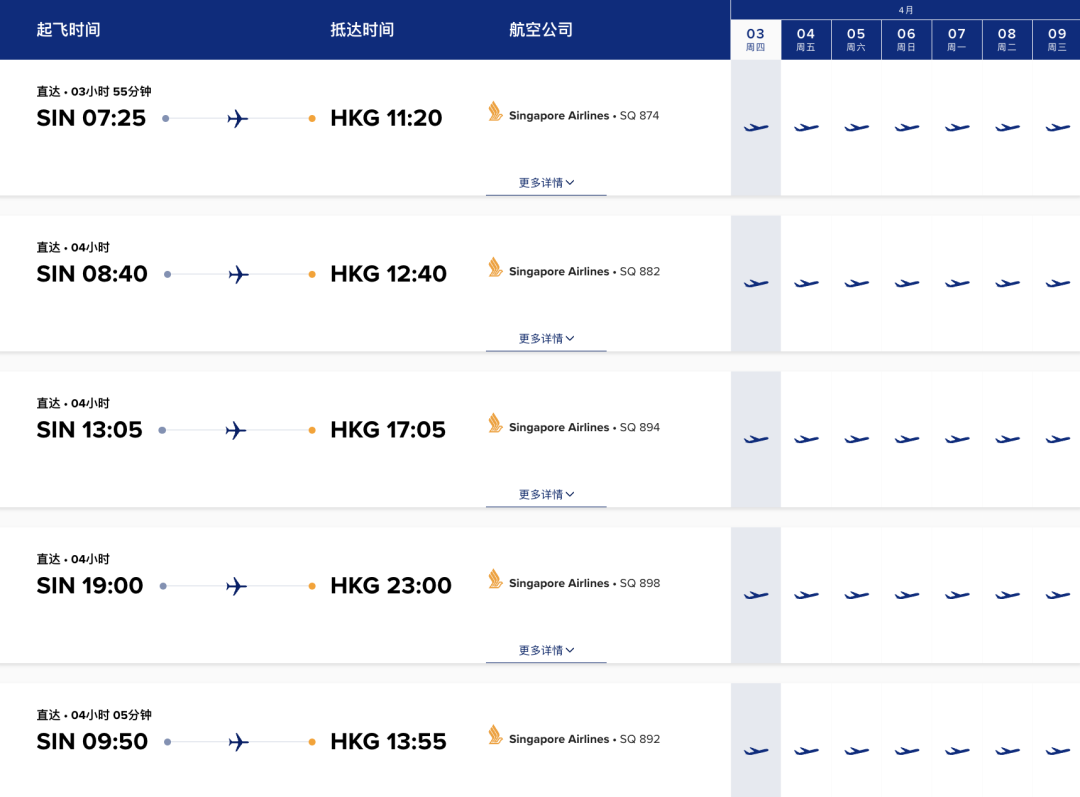Click the route airplane icon for SIN 13:05 flight
Image resolution: width=1080 pixels, height=797 pixels.
(236, 431)
